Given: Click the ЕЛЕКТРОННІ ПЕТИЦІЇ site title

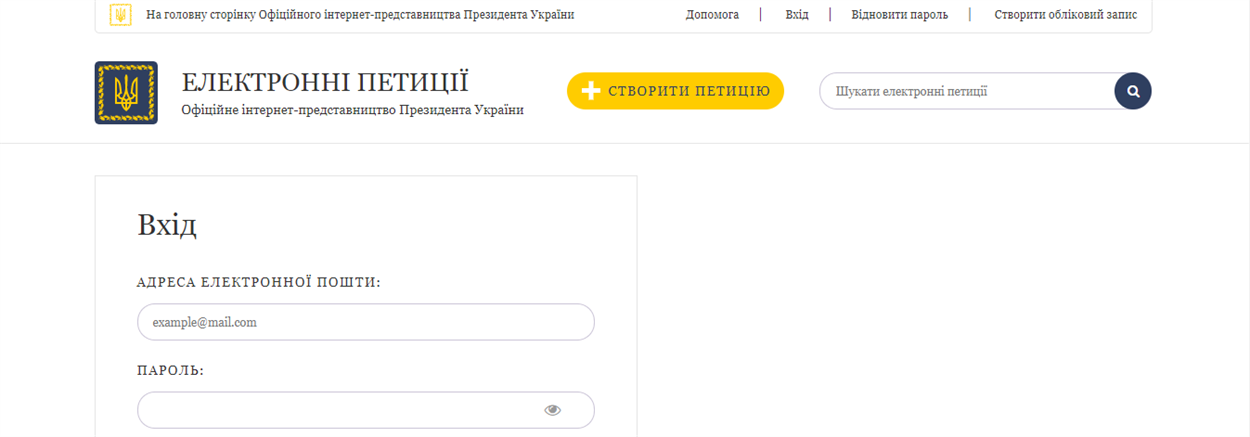Looking at the screenshot, I should [x=325, y=83].
